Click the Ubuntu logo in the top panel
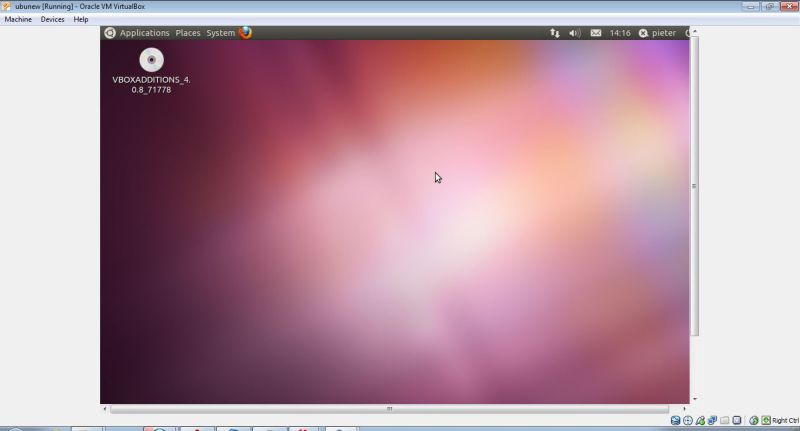Viewport: 800px width, 431px height. (110, 33)
